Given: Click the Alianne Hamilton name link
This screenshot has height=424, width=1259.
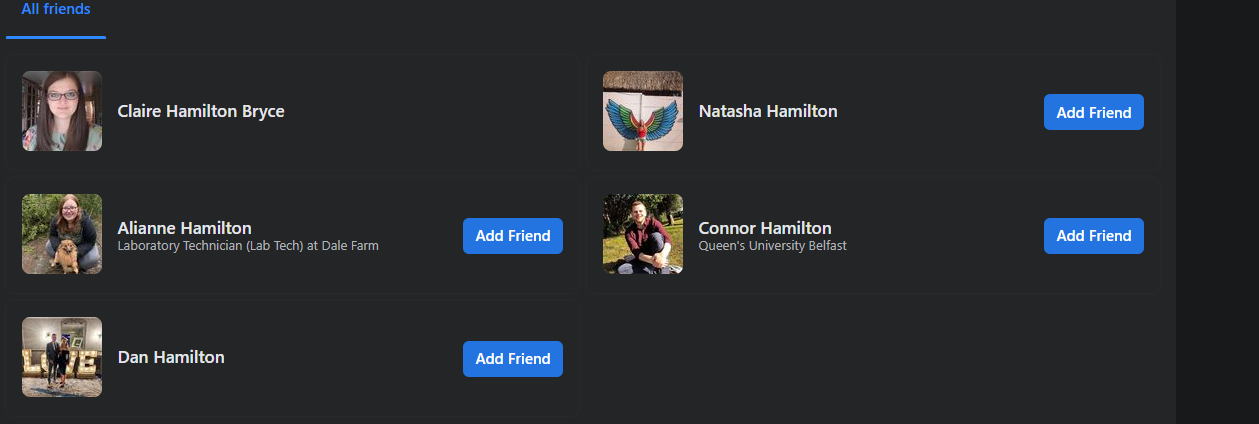Looking at the screenshot, I should click(x=185, y=228).
